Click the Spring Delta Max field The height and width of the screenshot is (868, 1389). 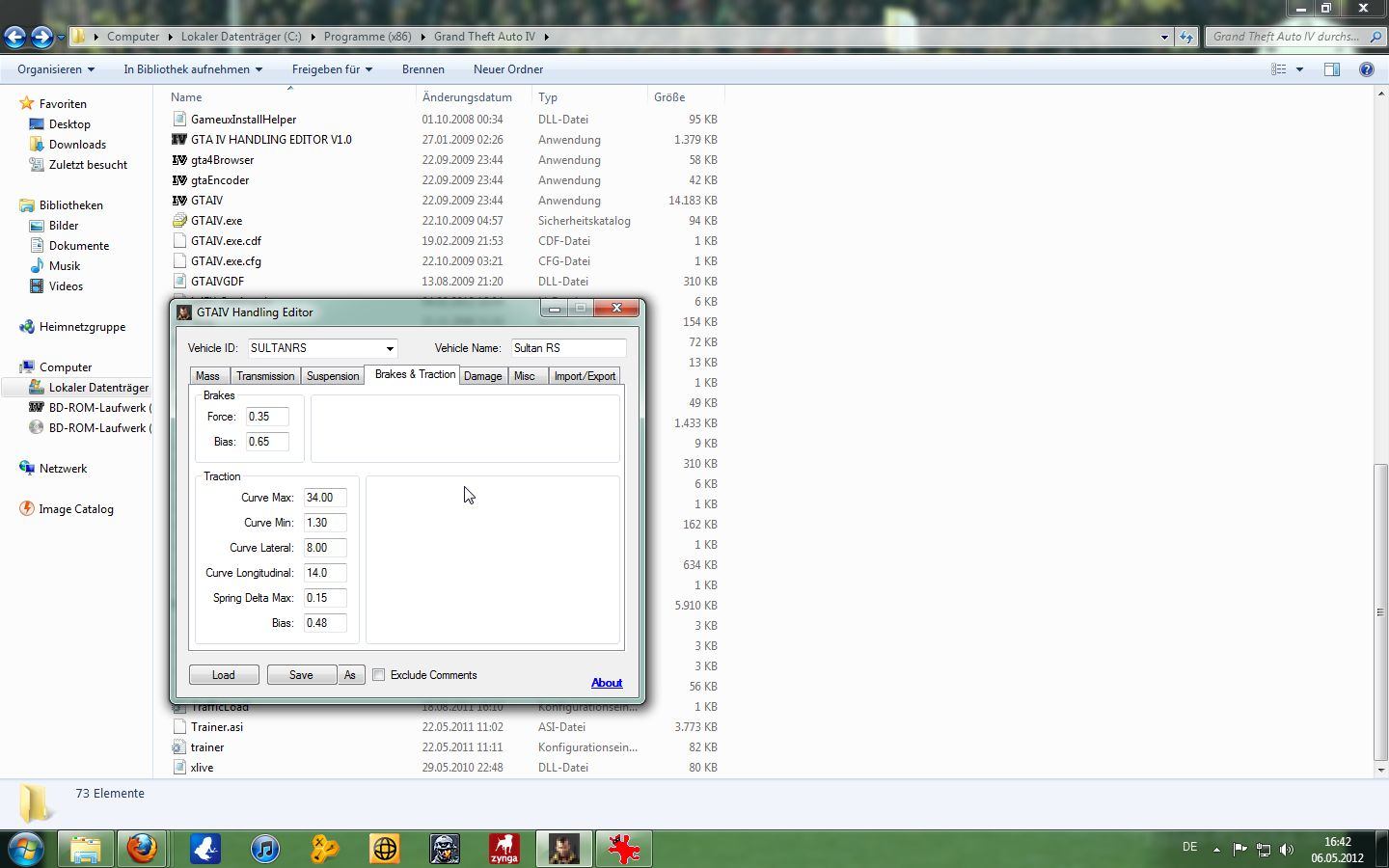click(x=325, y=598)
